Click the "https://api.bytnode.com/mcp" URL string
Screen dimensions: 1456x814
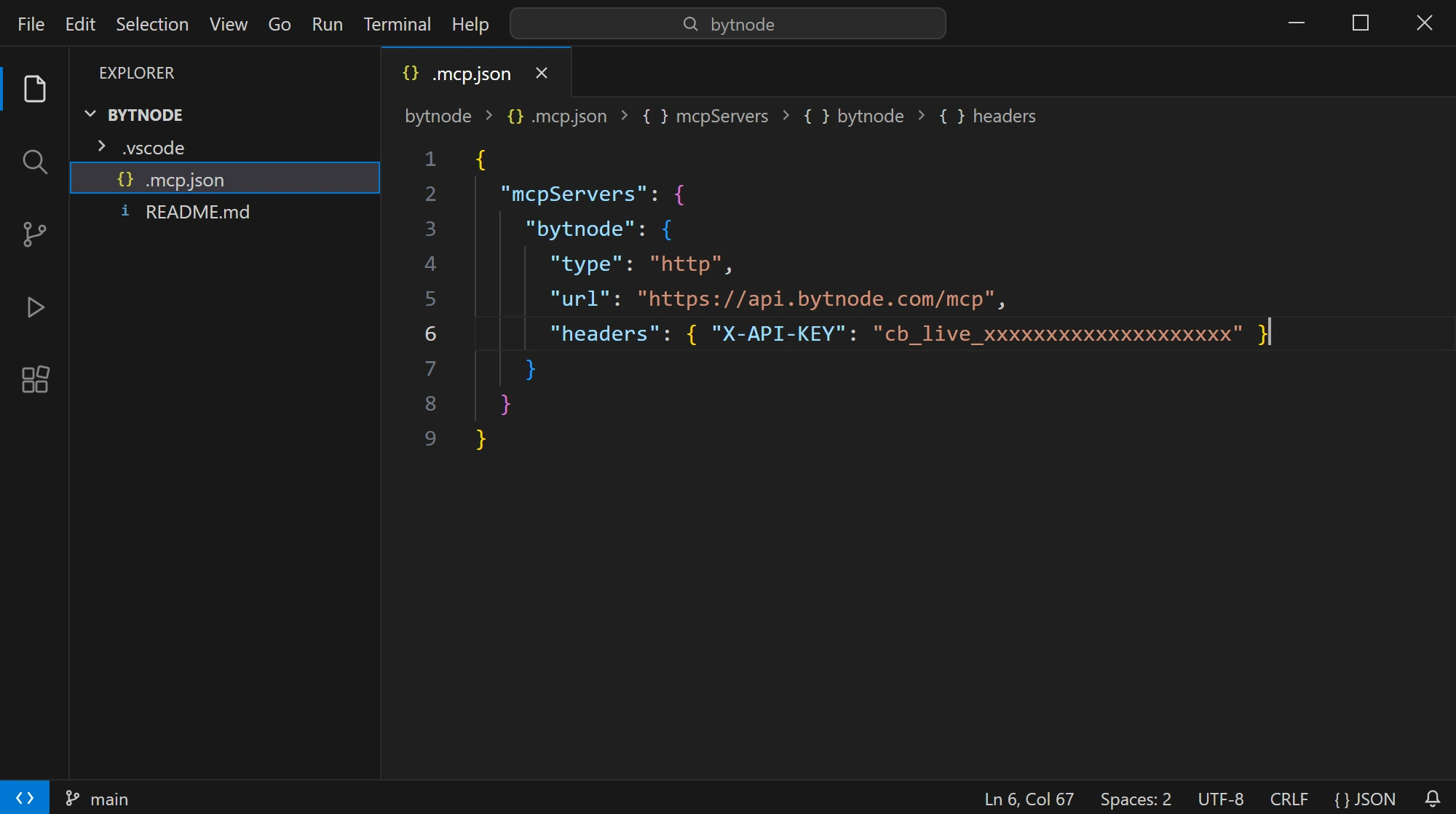(816, 299)
